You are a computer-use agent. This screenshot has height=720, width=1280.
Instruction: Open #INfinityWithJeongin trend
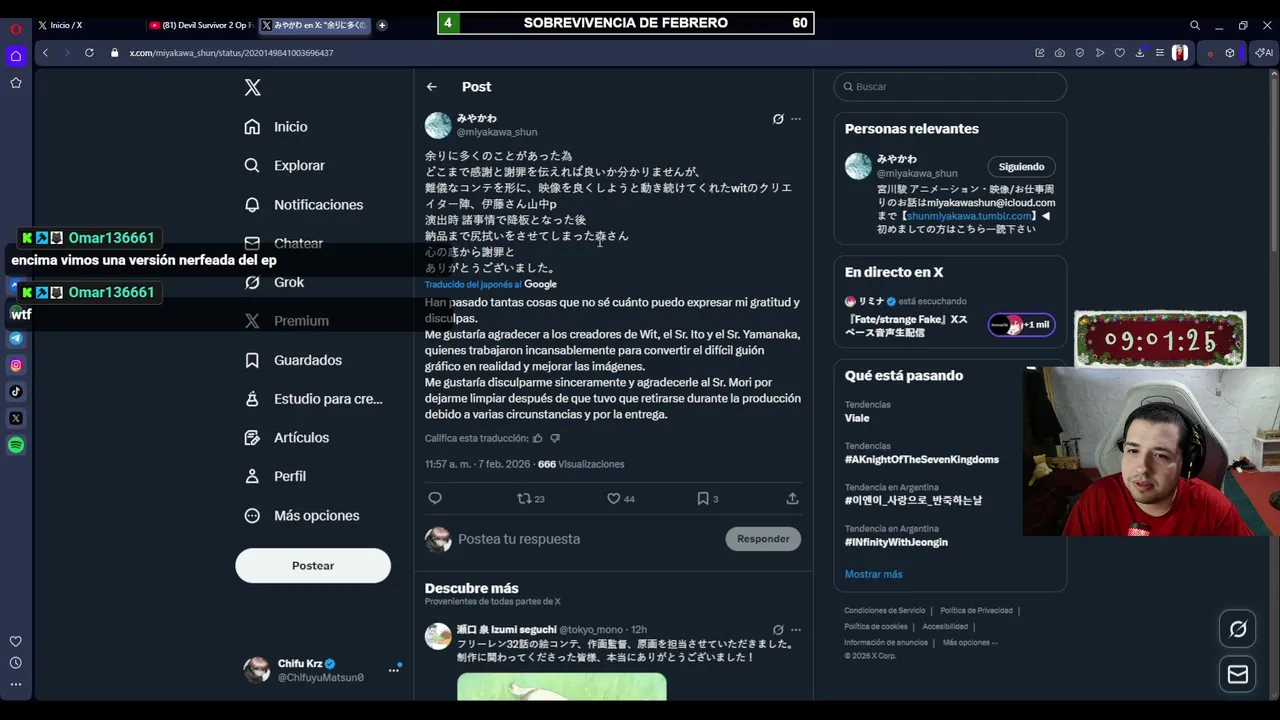896,542
